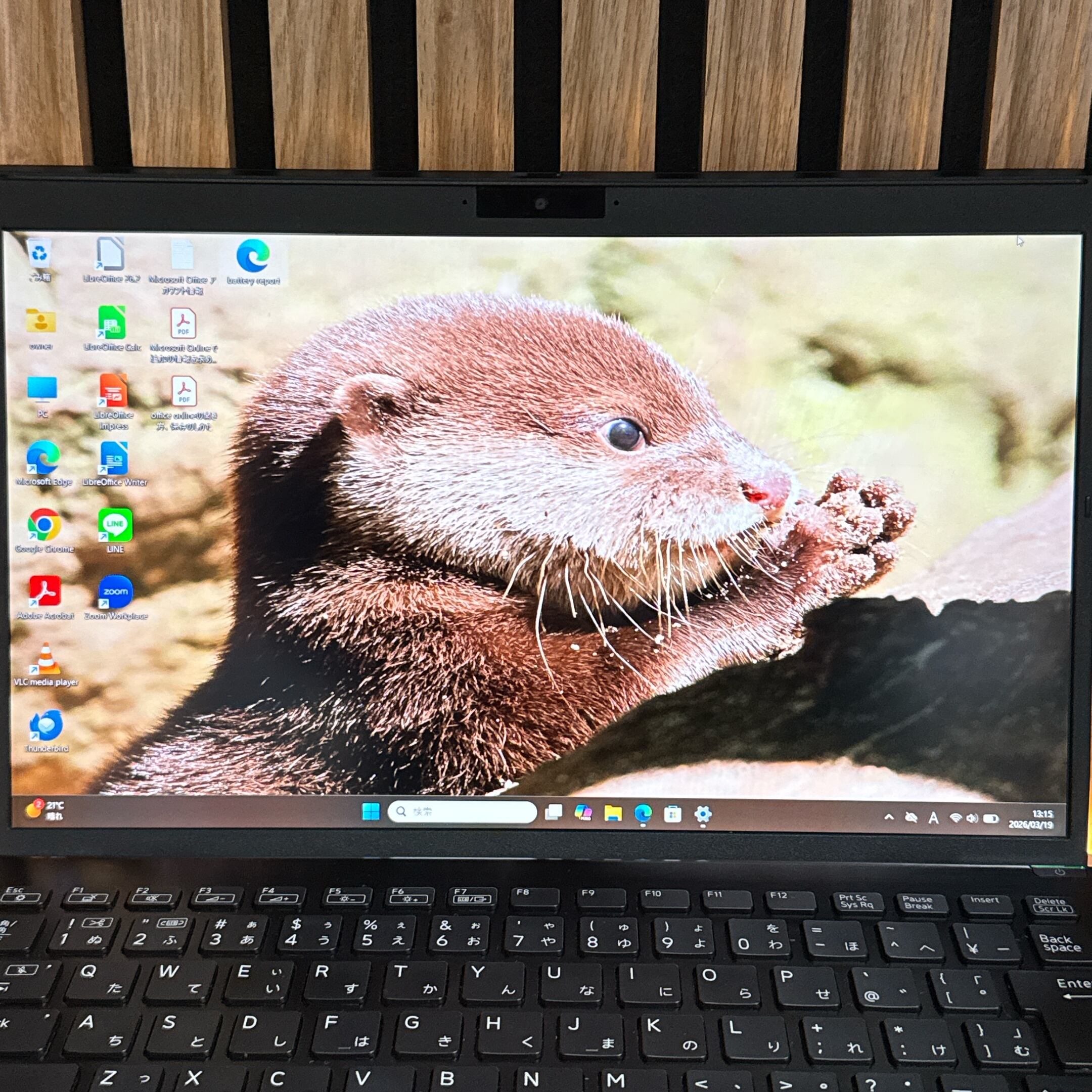Open the taskbar clock and date

point(1031,819)
